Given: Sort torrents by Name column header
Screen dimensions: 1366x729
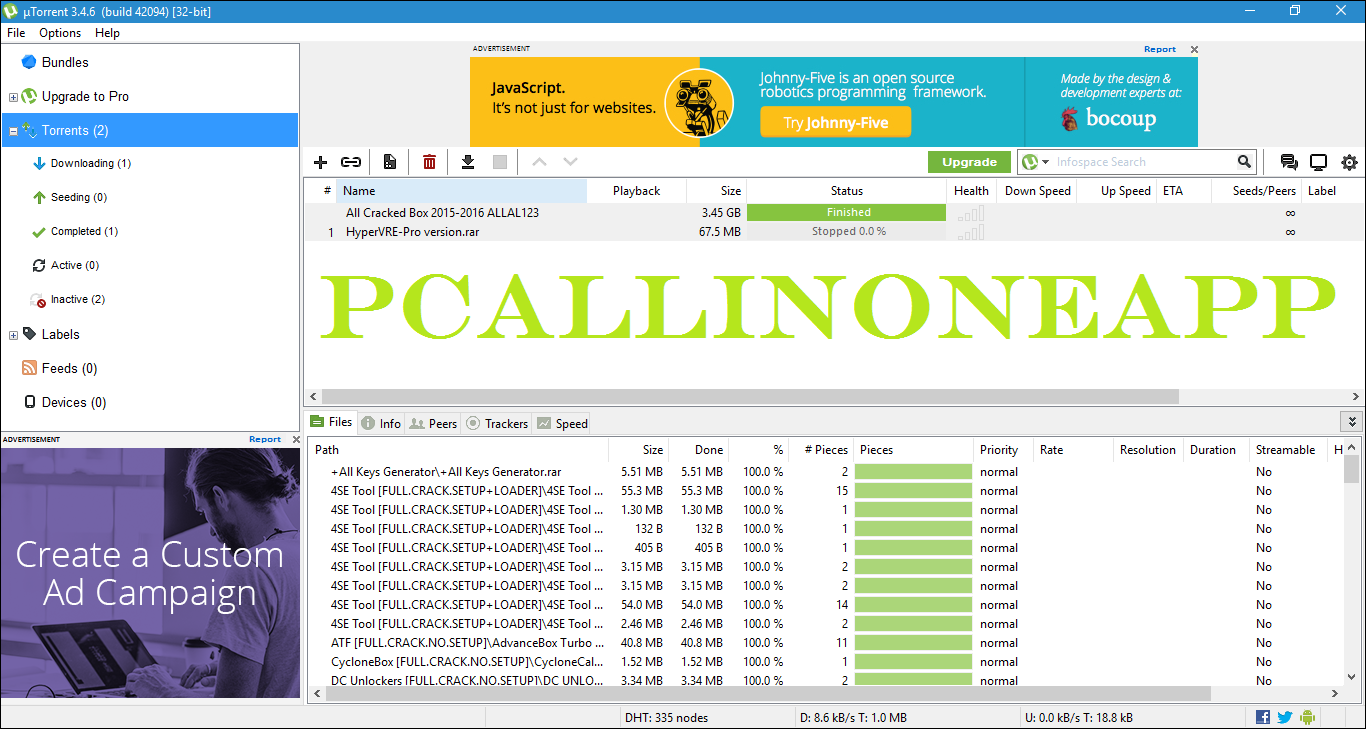Looking at the screenshot, I should 461,190.
